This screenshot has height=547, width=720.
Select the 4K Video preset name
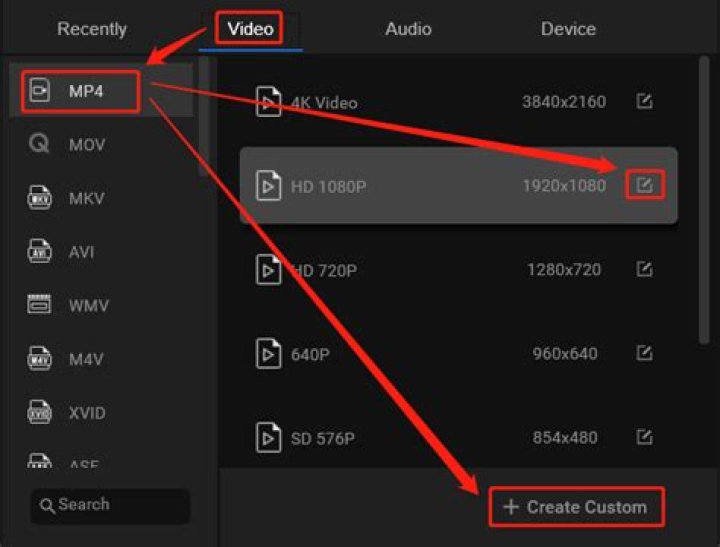point(324,102)
